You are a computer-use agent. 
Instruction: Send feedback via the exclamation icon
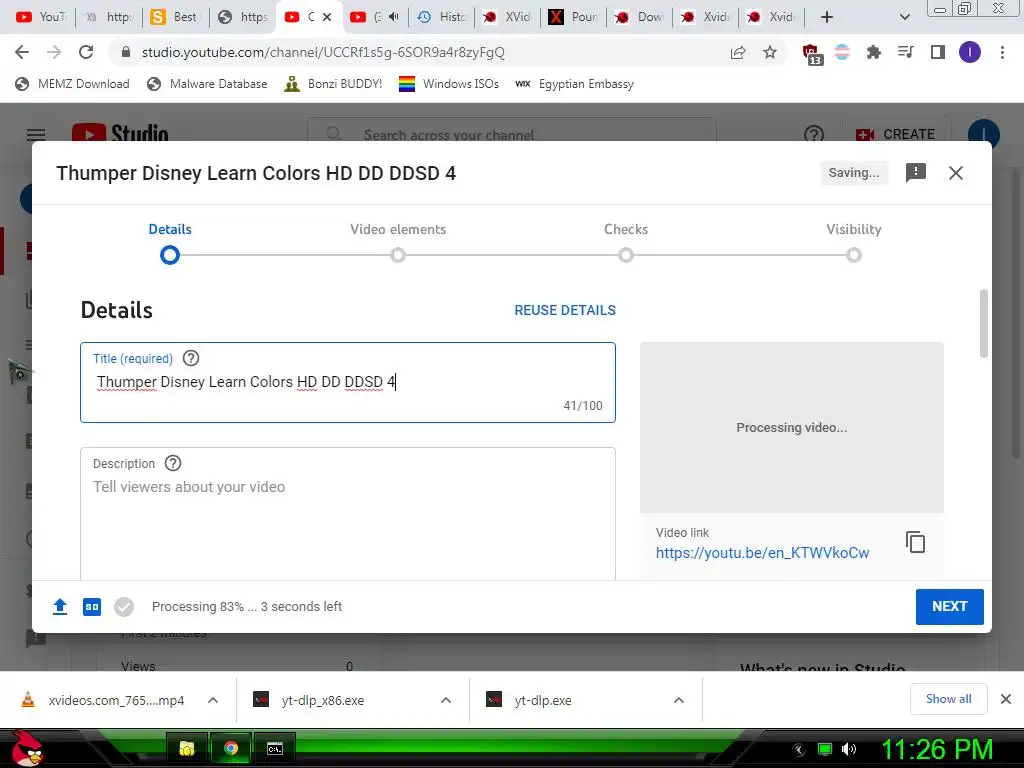[x=916, y=172]
